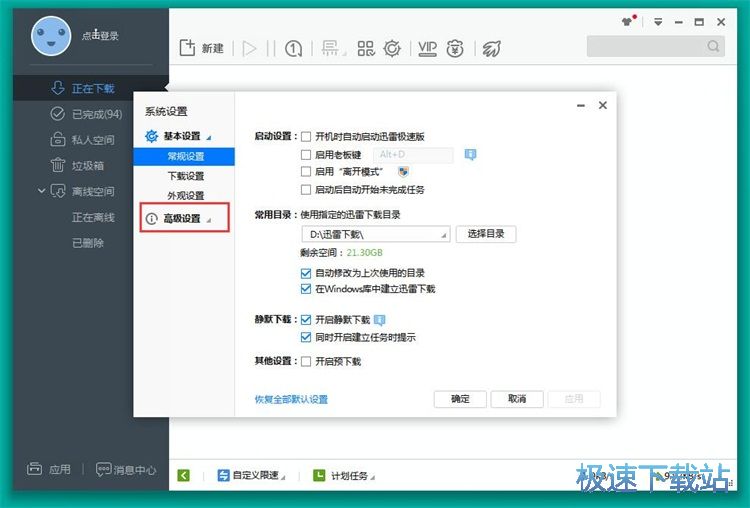Click the delete task toolbar icon
The height and width of the screenshot is (508, 750).
click(330, 48)
